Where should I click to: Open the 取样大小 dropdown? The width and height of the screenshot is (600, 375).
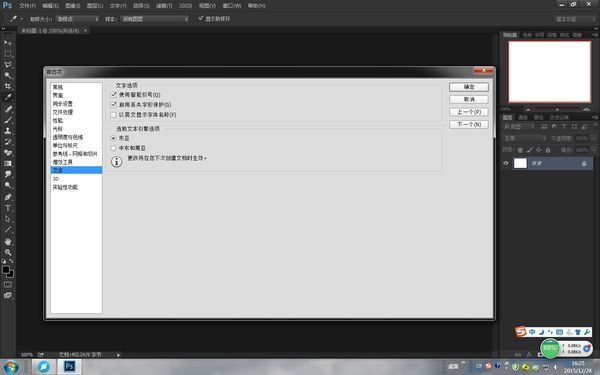pos(78,19)
